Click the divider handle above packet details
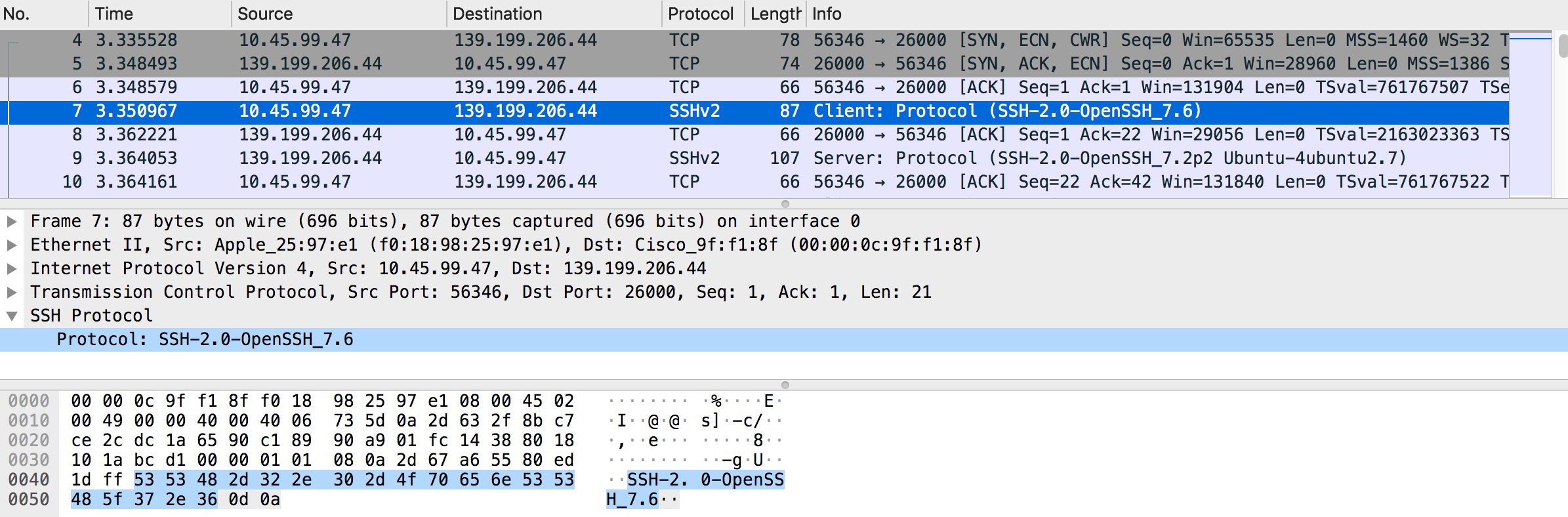This screenshot has width=1568, height=517. [785, 204]
